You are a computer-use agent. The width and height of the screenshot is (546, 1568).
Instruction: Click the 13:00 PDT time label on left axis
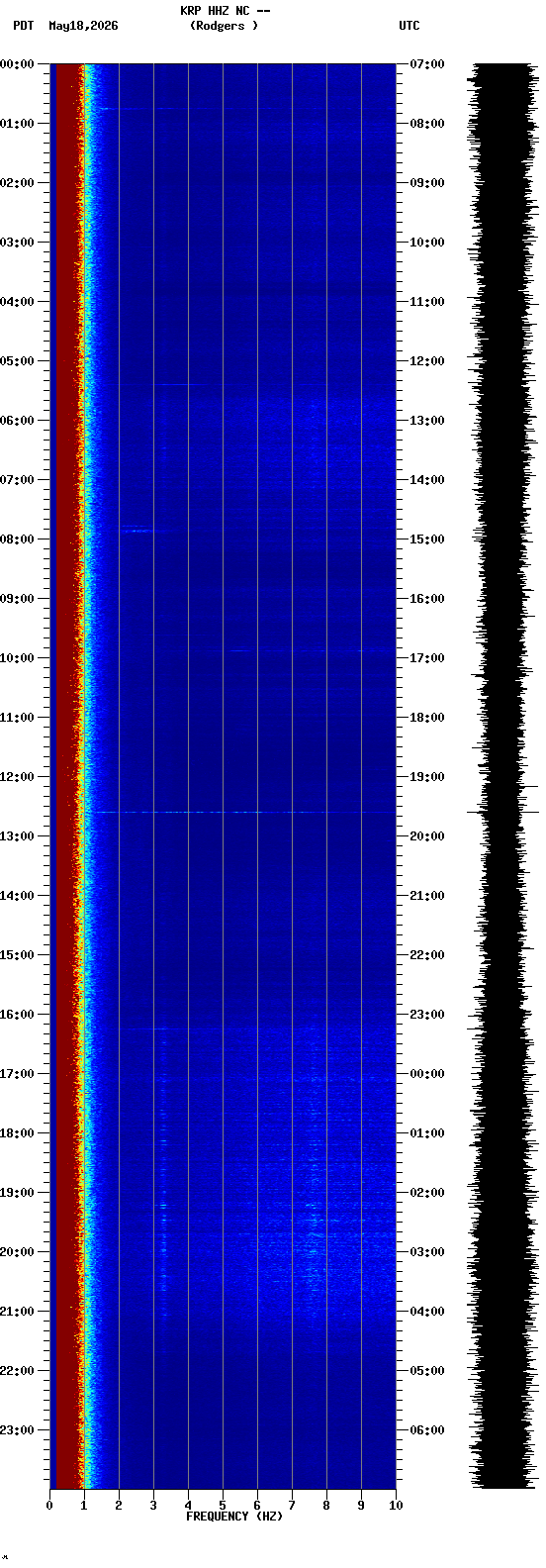[18, 836]
